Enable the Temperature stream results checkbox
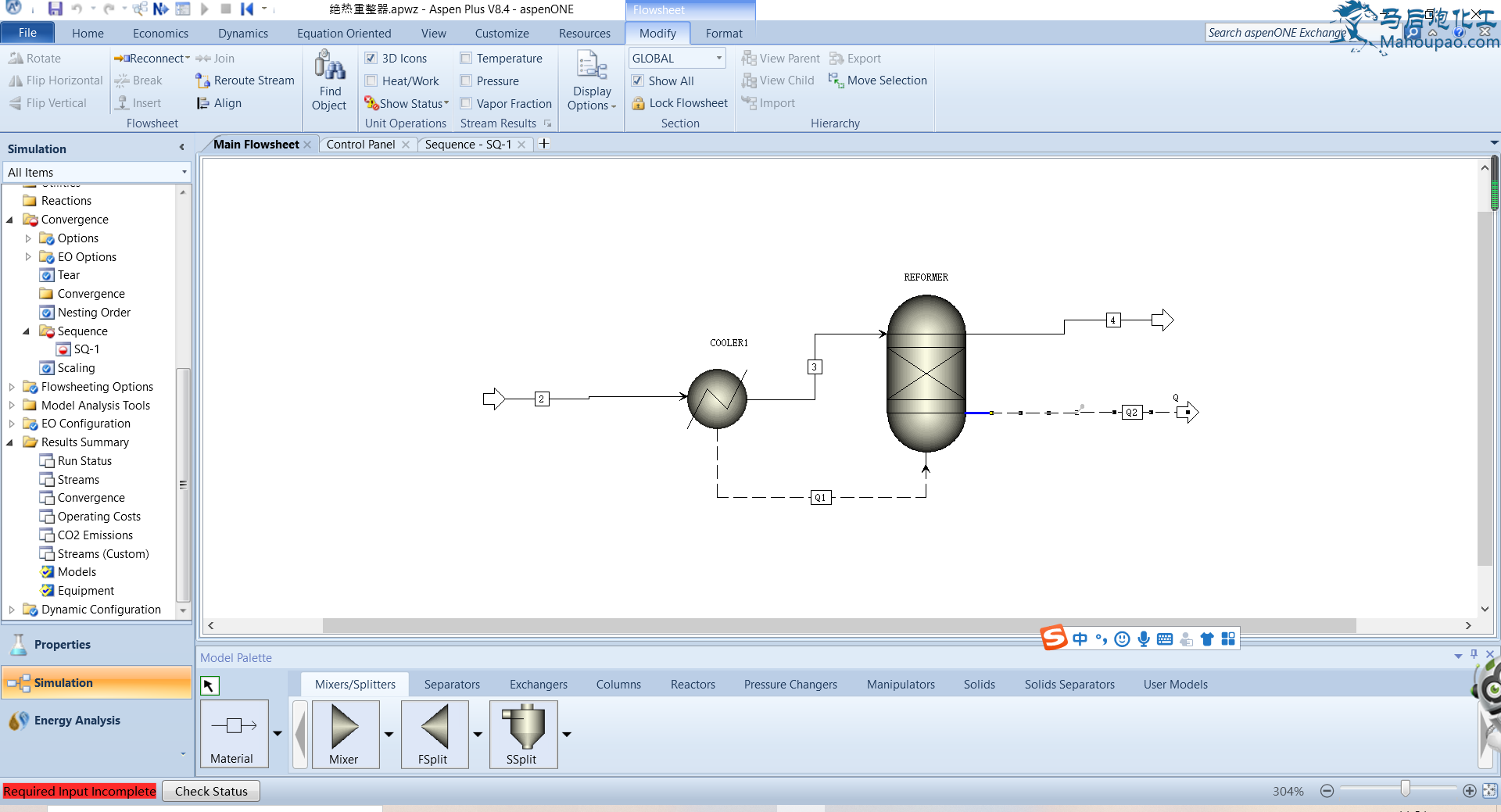The width and height of the screenshot is (1501, 812). (x=466, y=59)
